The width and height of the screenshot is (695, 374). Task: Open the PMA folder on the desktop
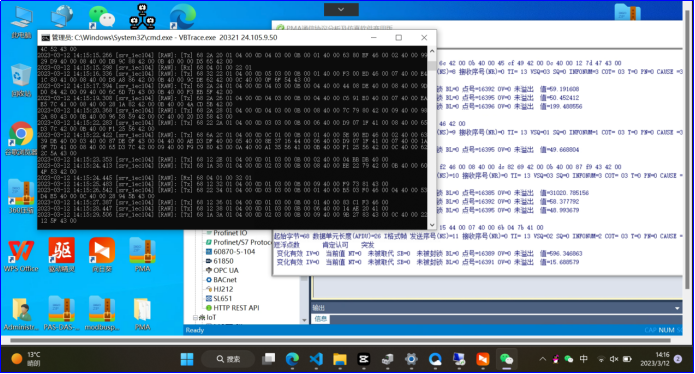142,314
